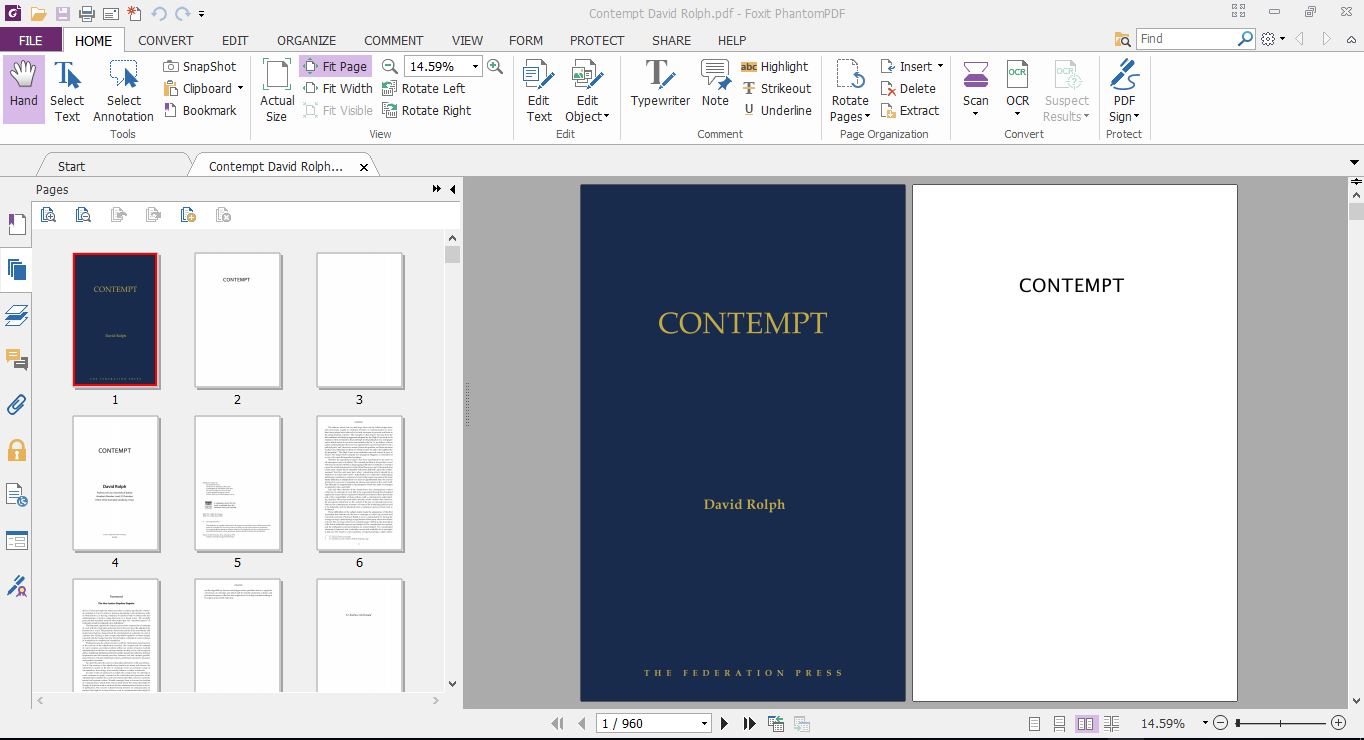Take a SnapShot of the page

point(200,66)
